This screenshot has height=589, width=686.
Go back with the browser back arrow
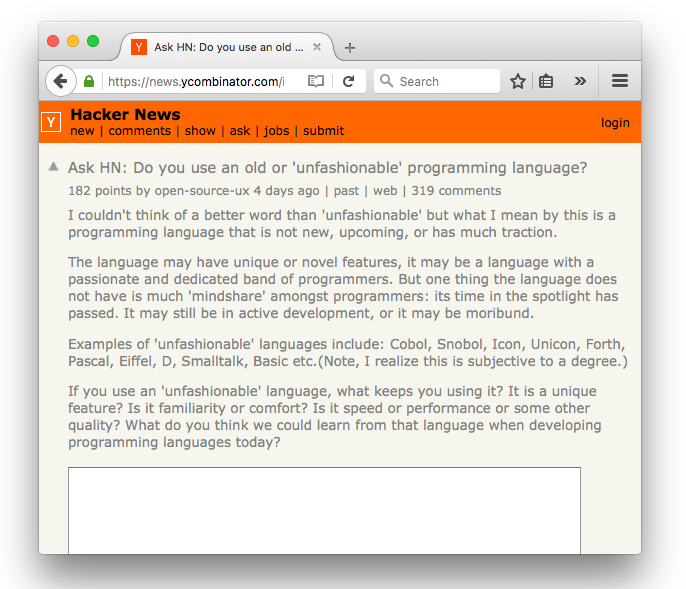click(x=61, y=81)
